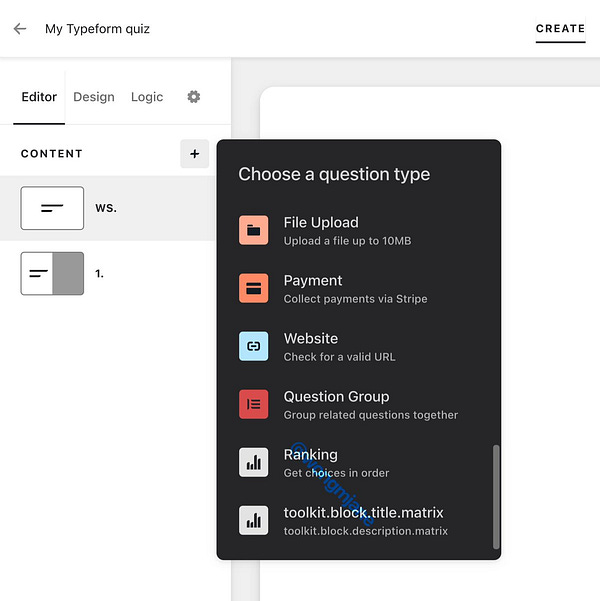Click 'Check for a valid URL' description
This screenshot has width=600, height=601.
[x=339, y=357]
